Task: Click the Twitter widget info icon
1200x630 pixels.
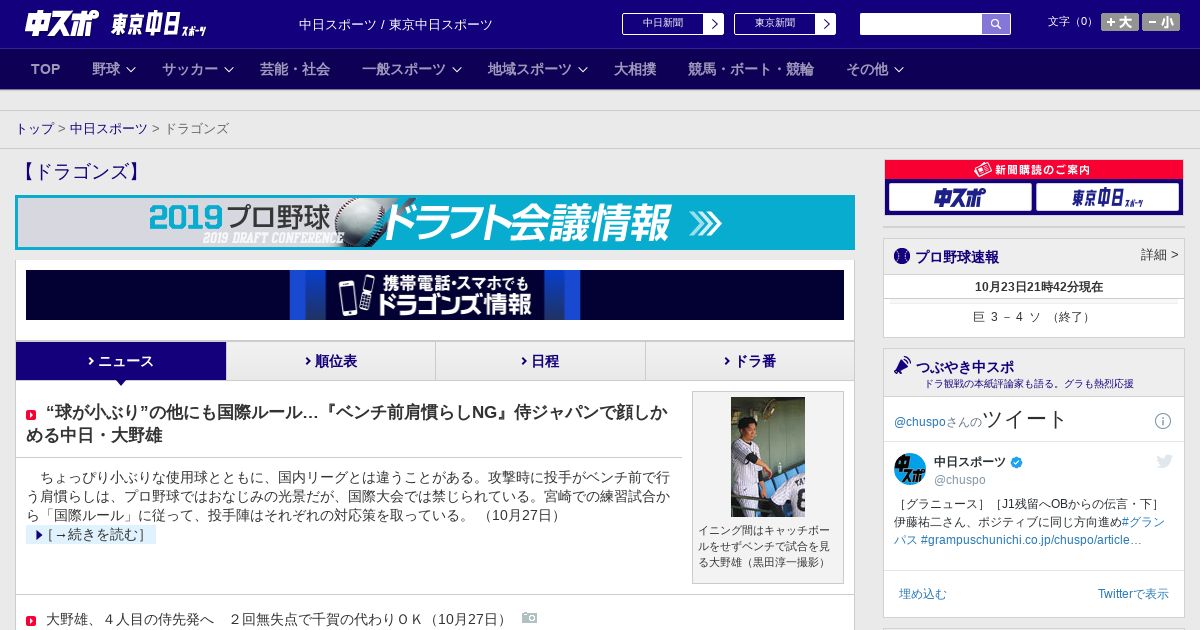Action: click(1163, 421)
